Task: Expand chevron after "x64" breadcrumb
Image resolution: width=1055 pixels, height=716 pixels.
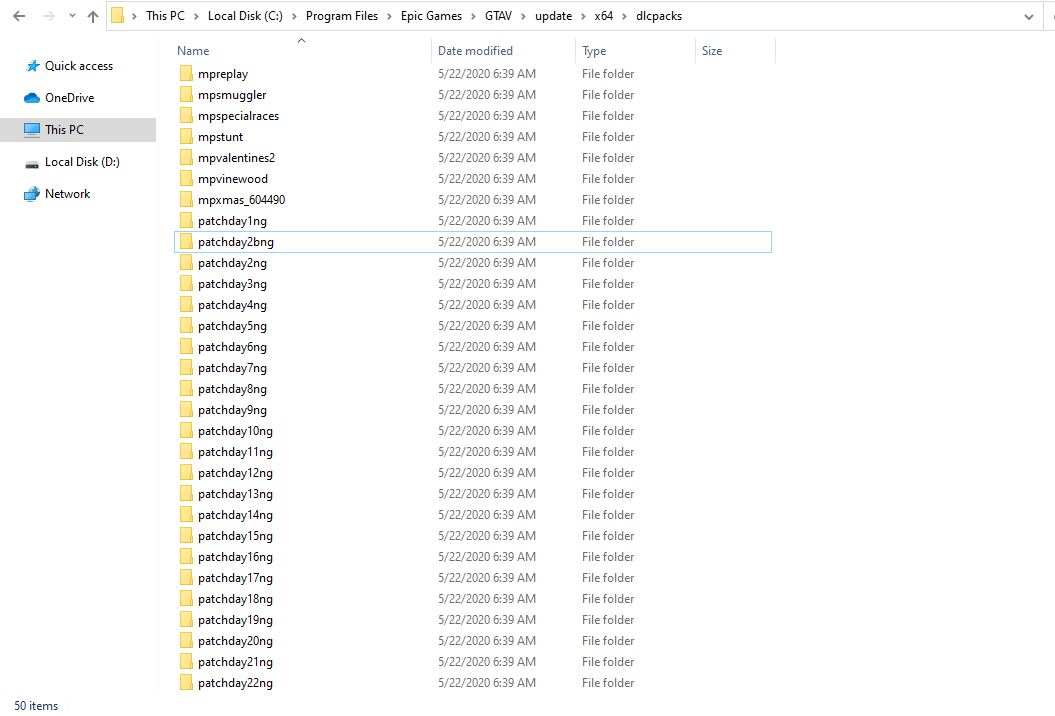Action: coord(624,16)
